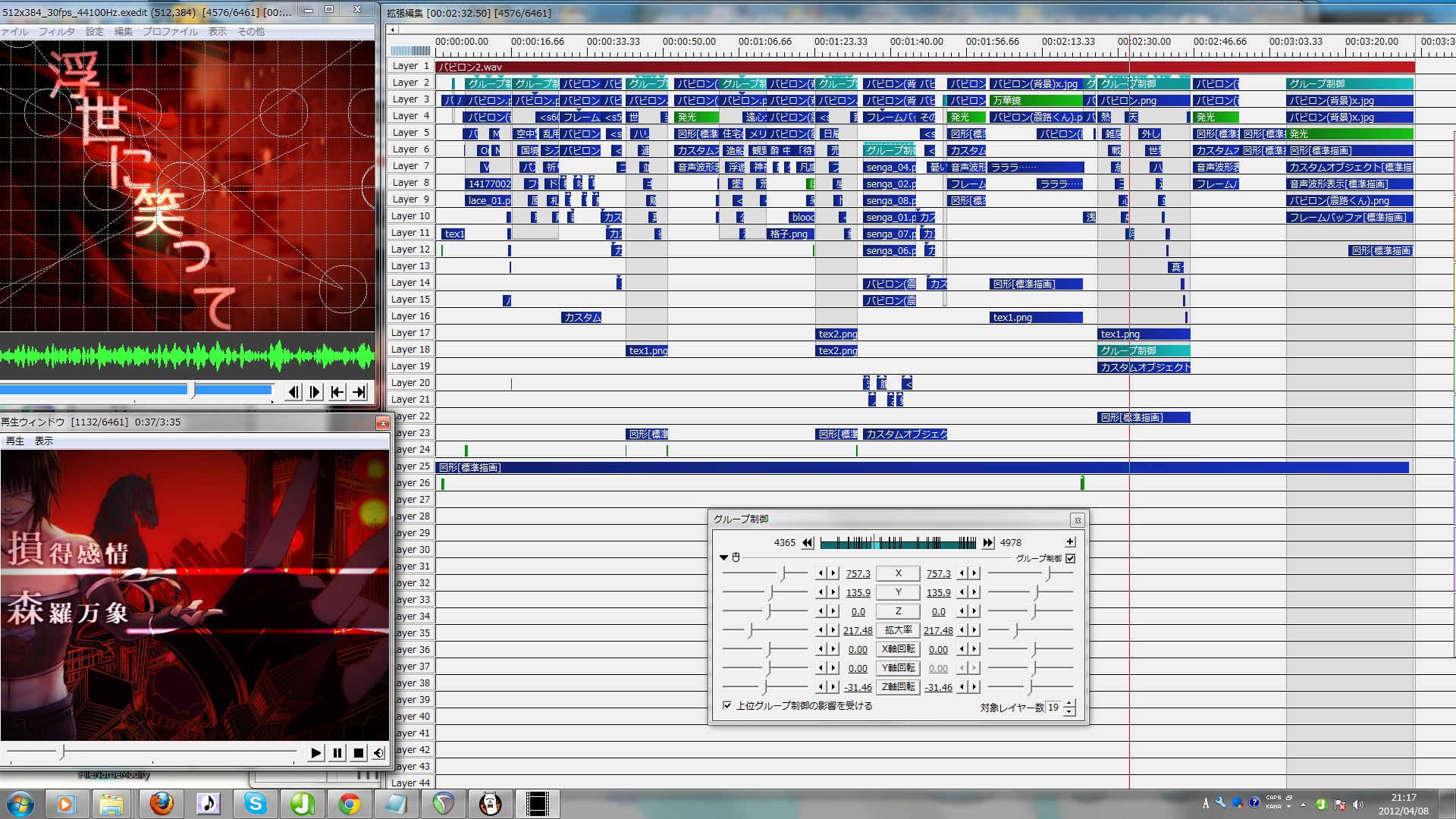Increment right Z軸回転 value with right arrow
Image resolution: width=1456 pixels, height=819 pixels.
[x=974, y=687]
